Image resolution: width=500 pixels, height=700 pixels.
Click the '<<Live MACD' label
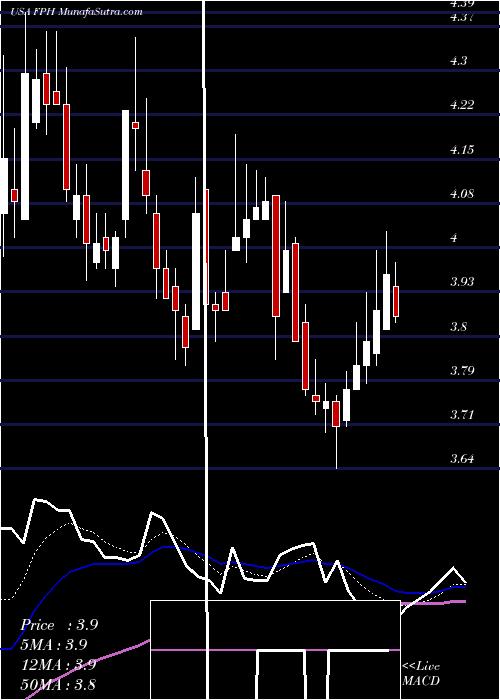421,673
